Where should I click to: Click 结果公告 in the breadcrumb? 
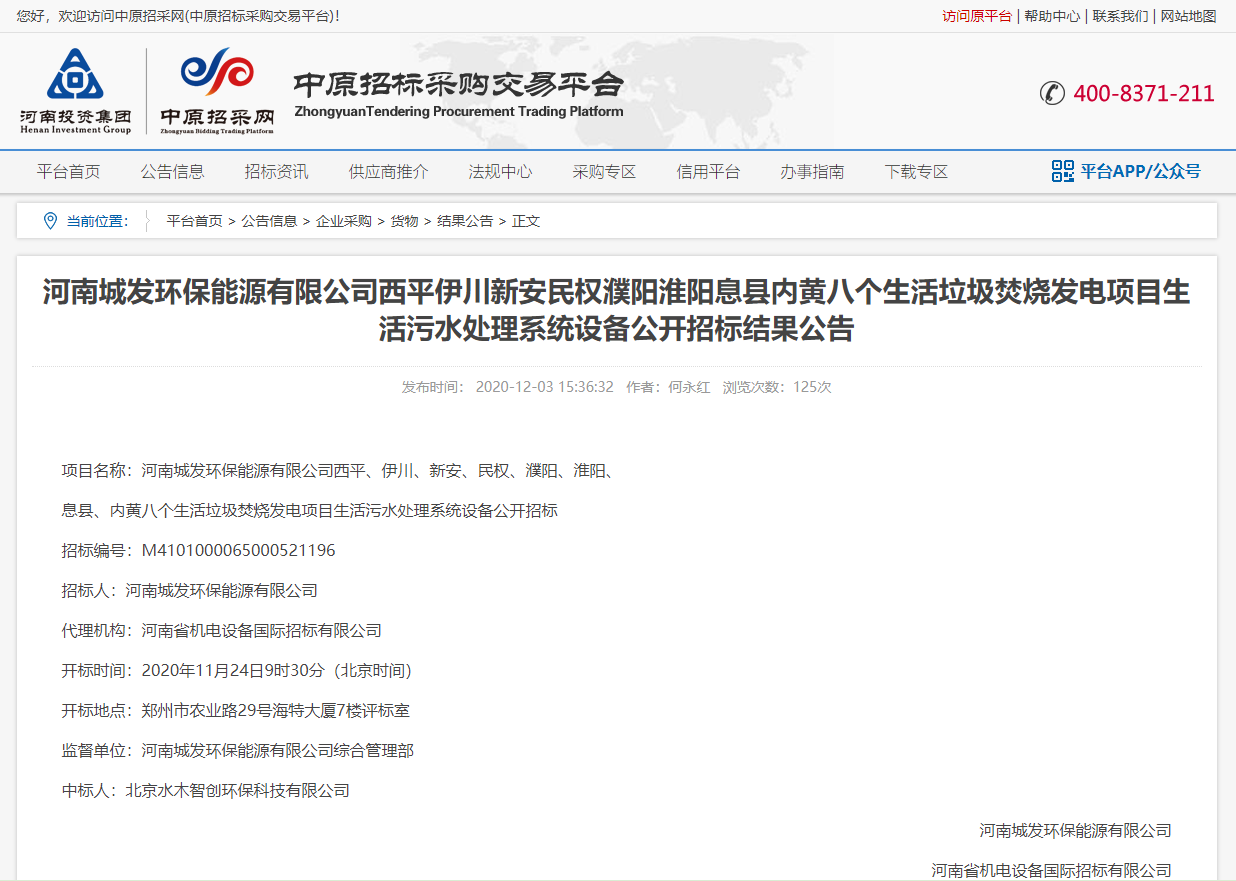pyautogui.click(x=465, y=221)
